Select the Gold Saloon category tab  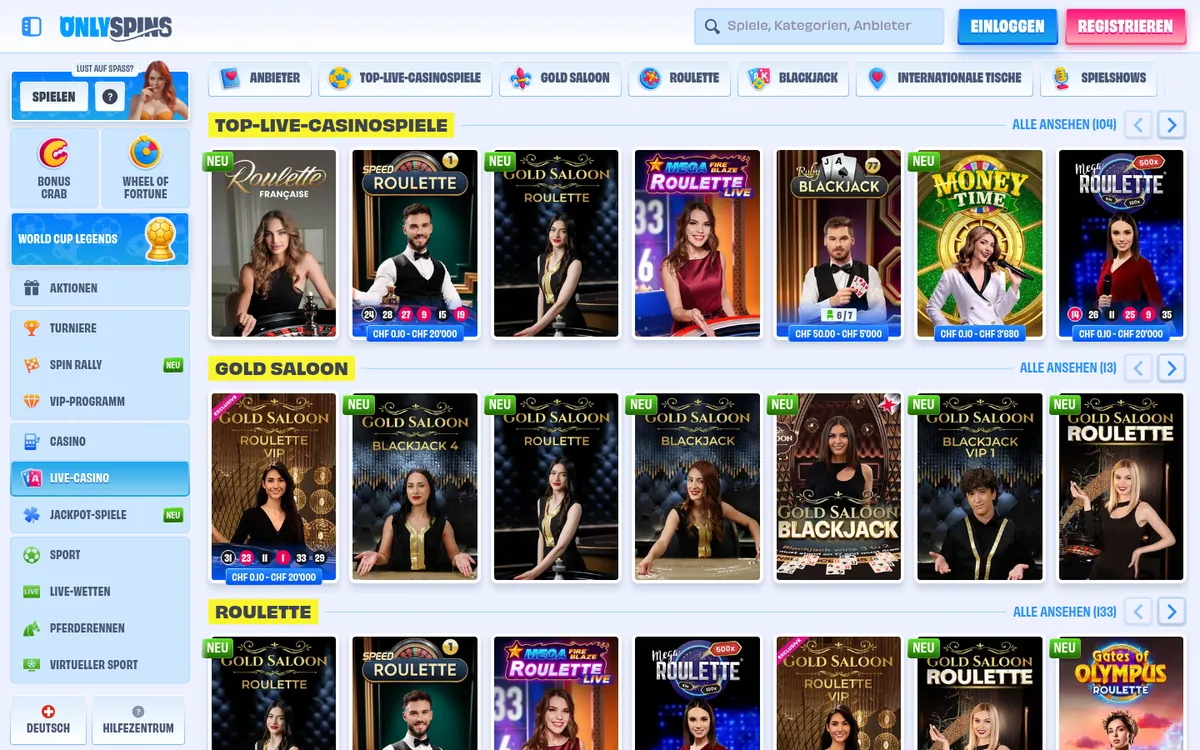560,78
